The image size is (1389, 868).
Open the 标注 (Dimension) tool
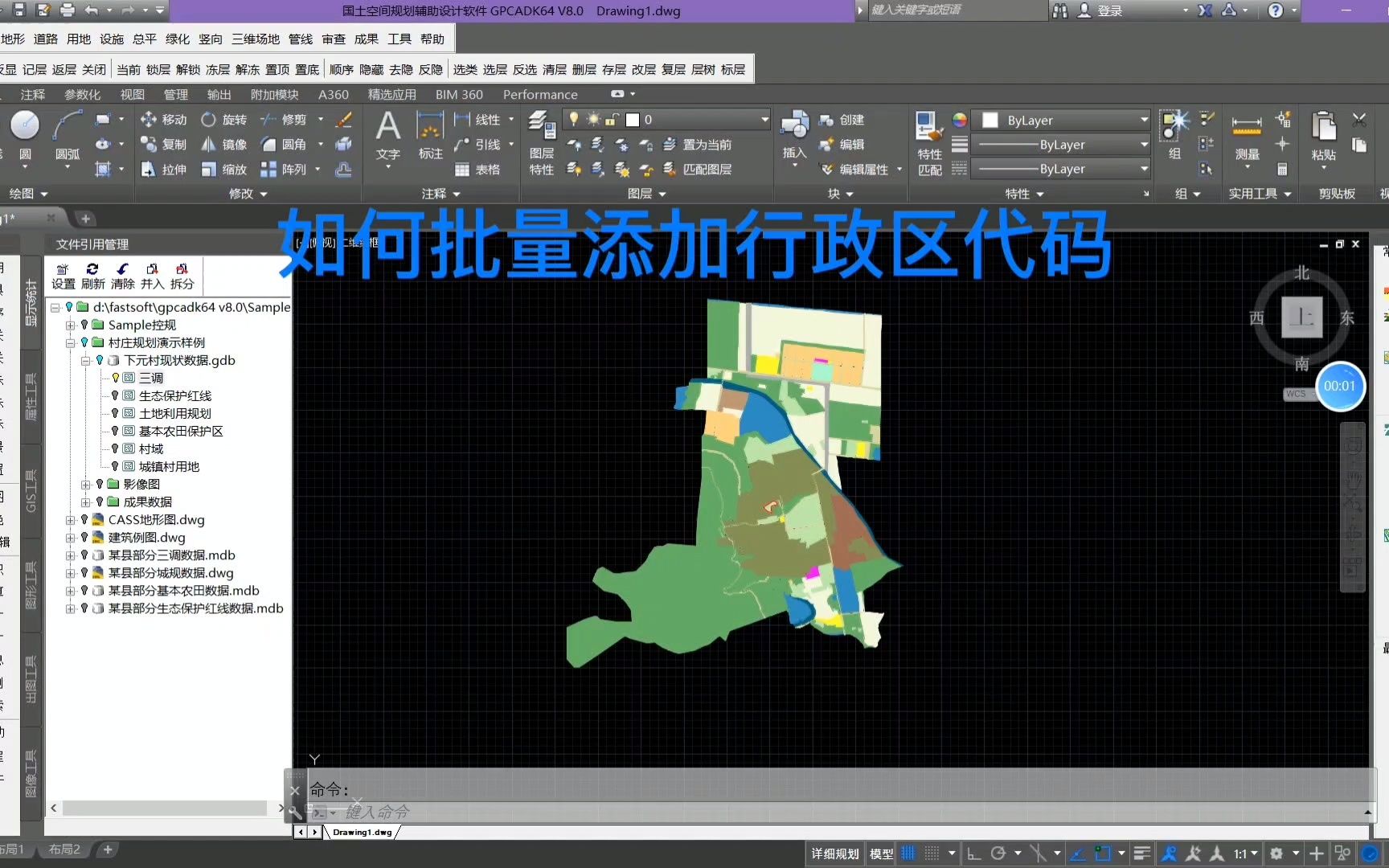(430, 136)
